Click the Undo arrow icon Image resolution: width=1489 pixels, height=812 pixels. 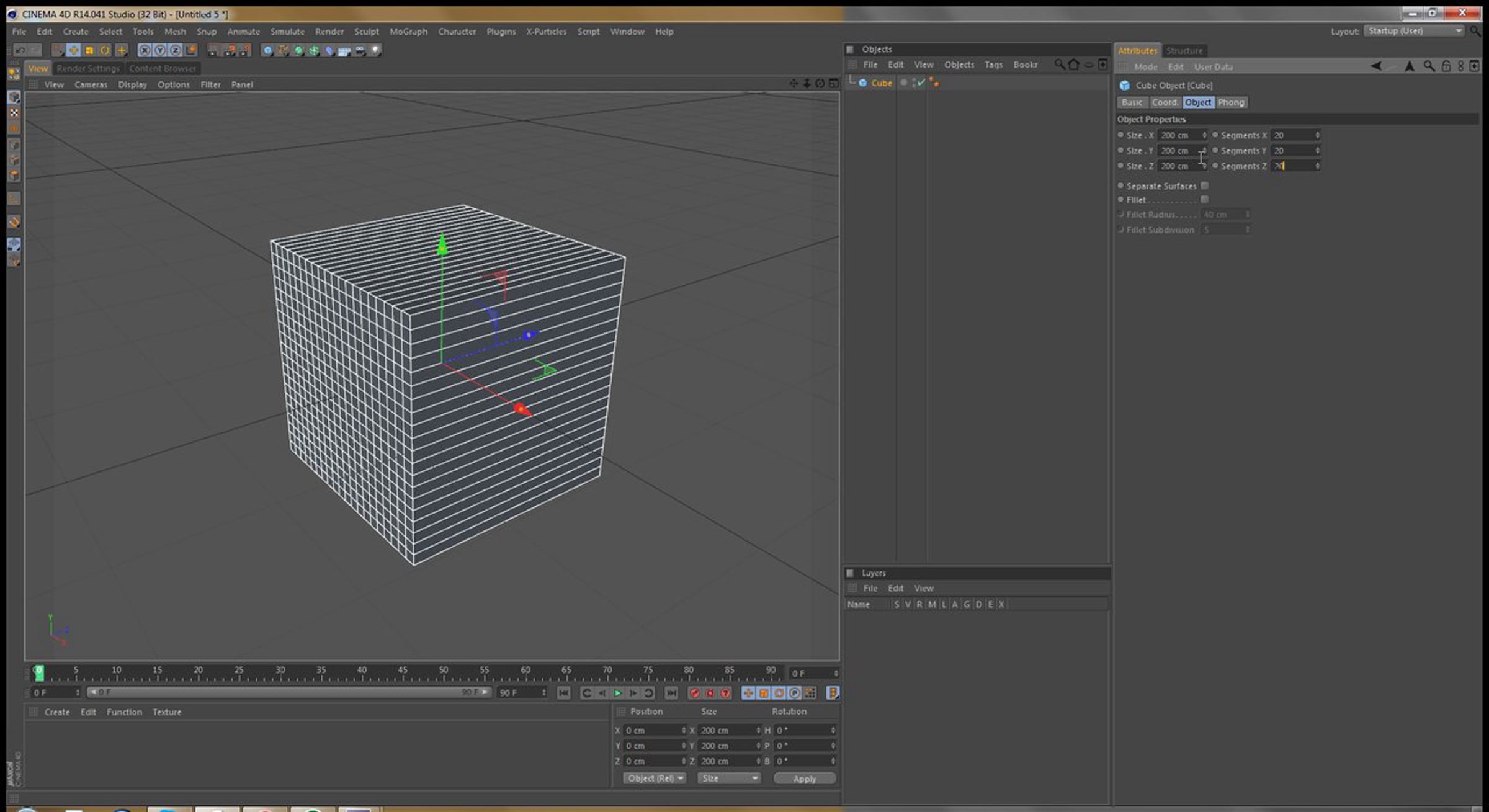(20, 51)
